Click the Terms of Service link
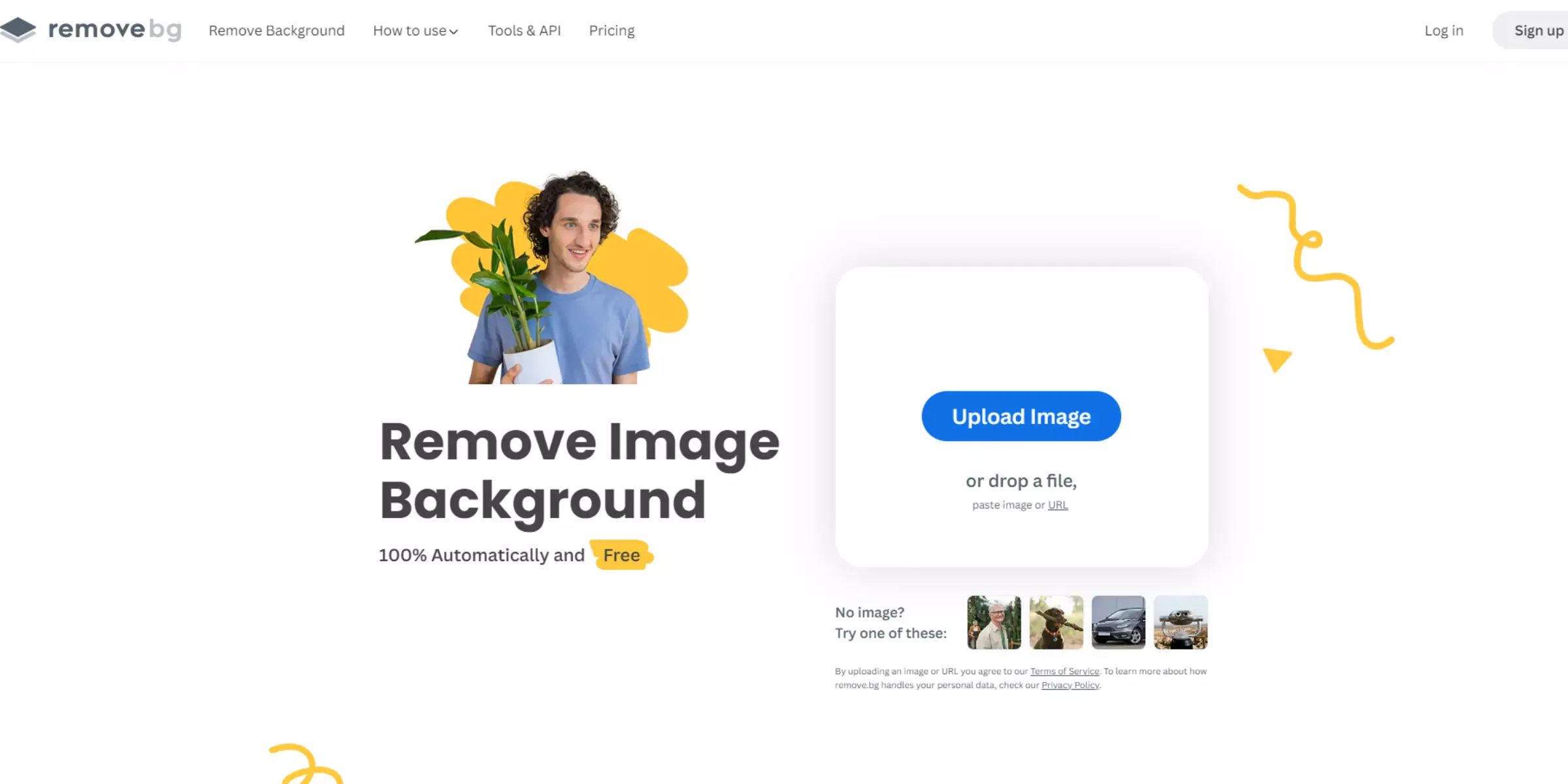Screen dimensions: 1568x784 (1064, 671)
